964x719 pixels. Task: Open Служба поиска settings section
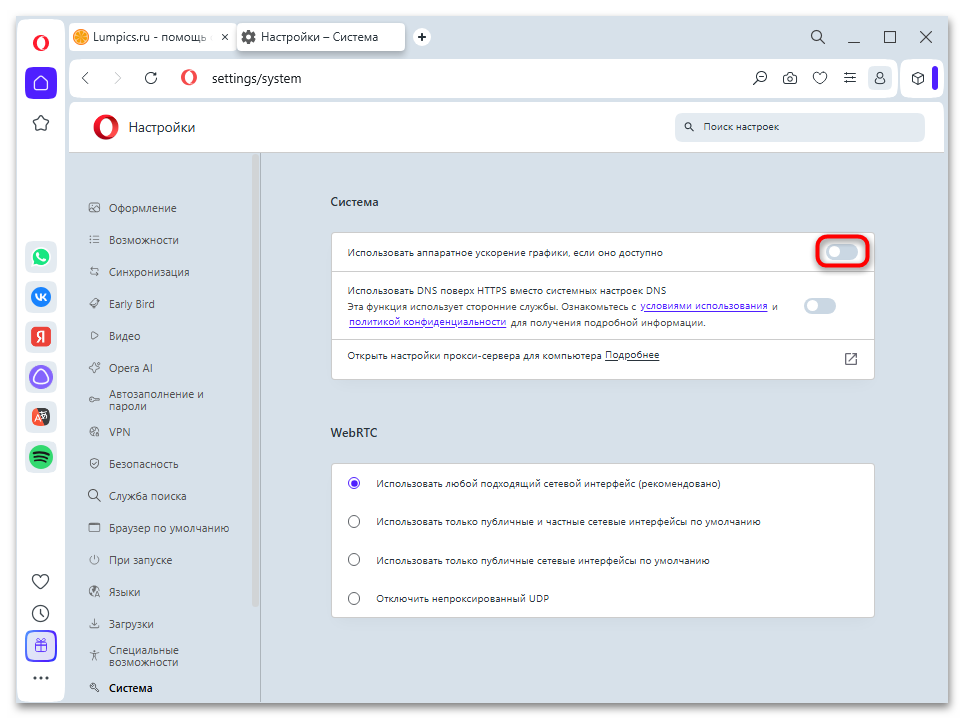[x=148, y=496]
